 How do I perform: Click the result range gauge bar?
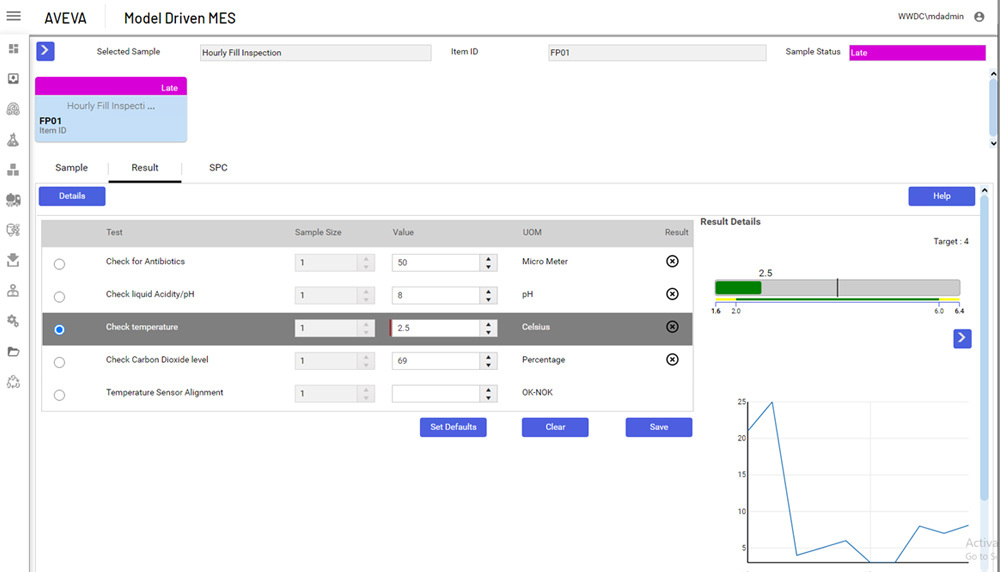tap(837, 288)
